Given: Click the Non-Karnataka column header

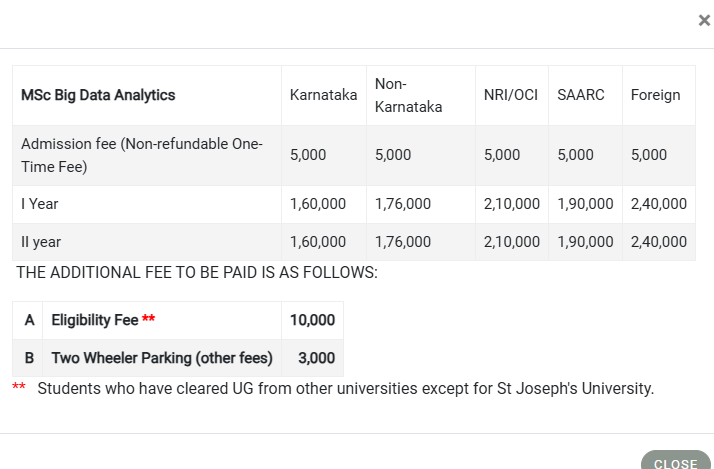Looking at the screenshot, I should click(x=408, y=95).
